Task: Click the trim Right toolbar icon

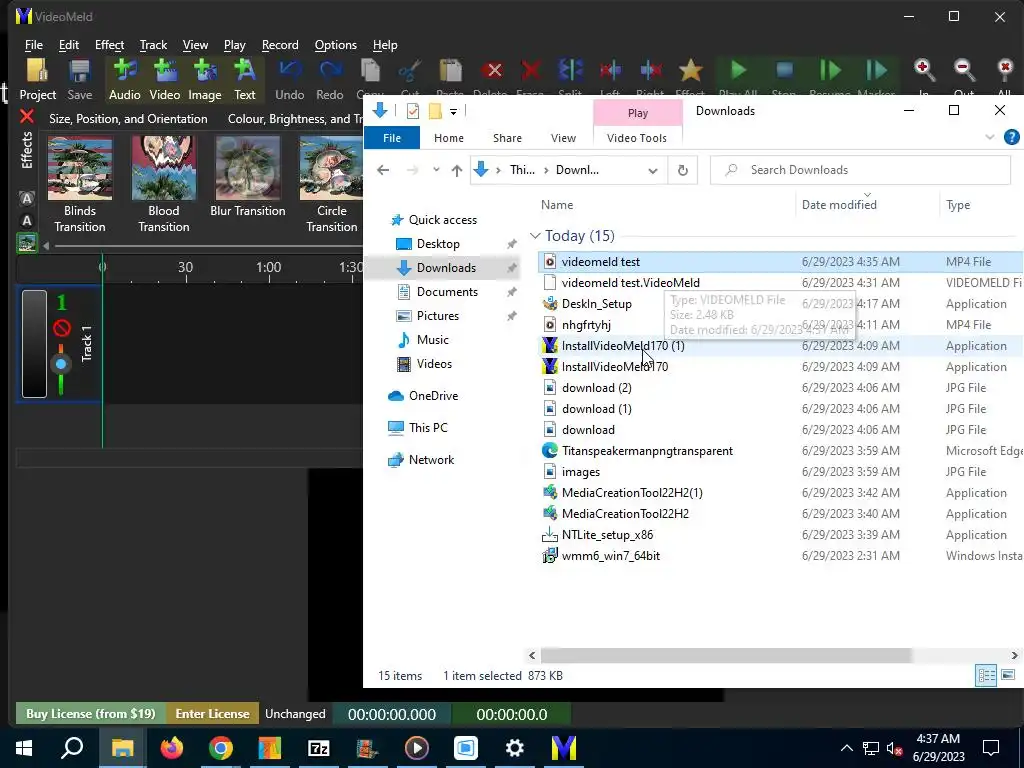Action: 650,71
